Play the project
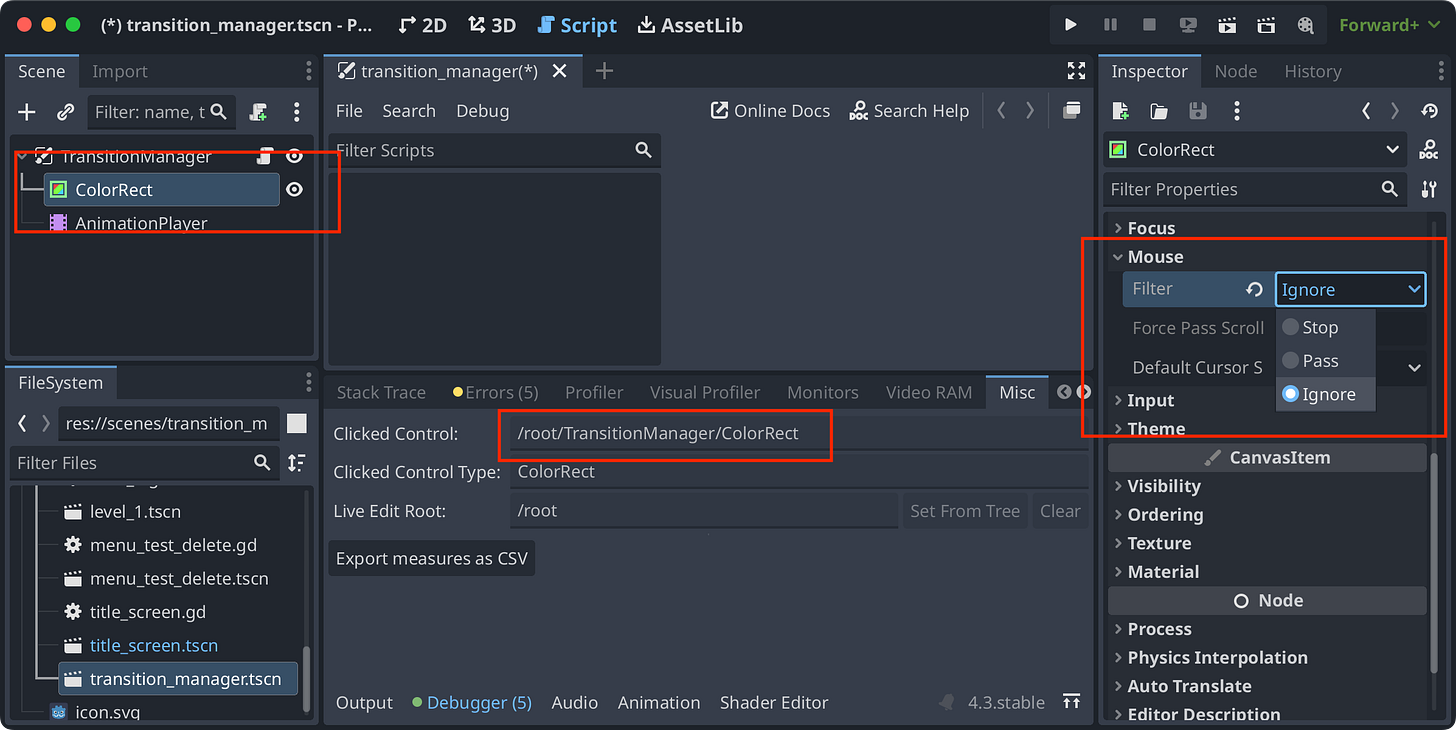This screenshot has height=730, width=1456. [1069, 25]
